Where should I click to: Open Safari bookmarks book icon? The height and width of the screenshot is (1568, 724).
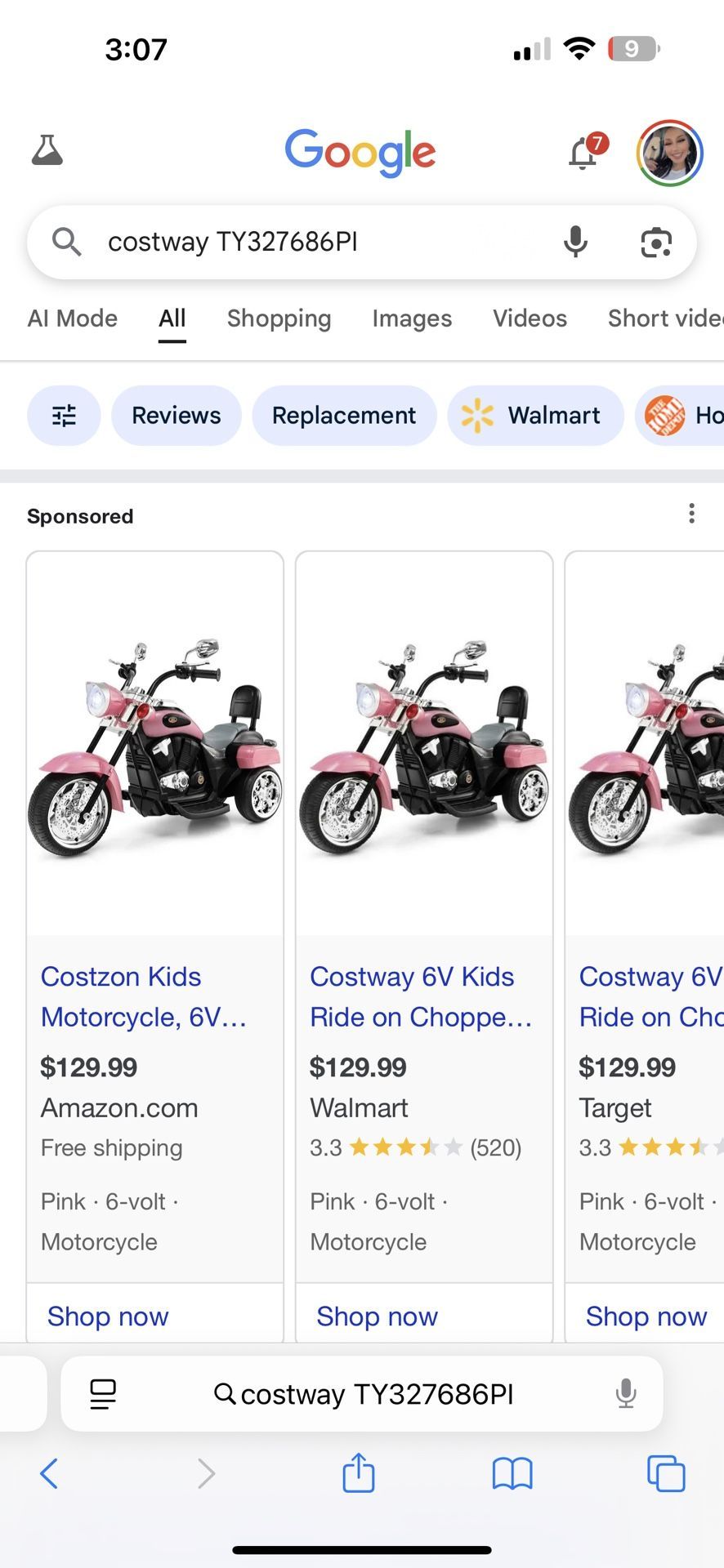coord(512,1474)
